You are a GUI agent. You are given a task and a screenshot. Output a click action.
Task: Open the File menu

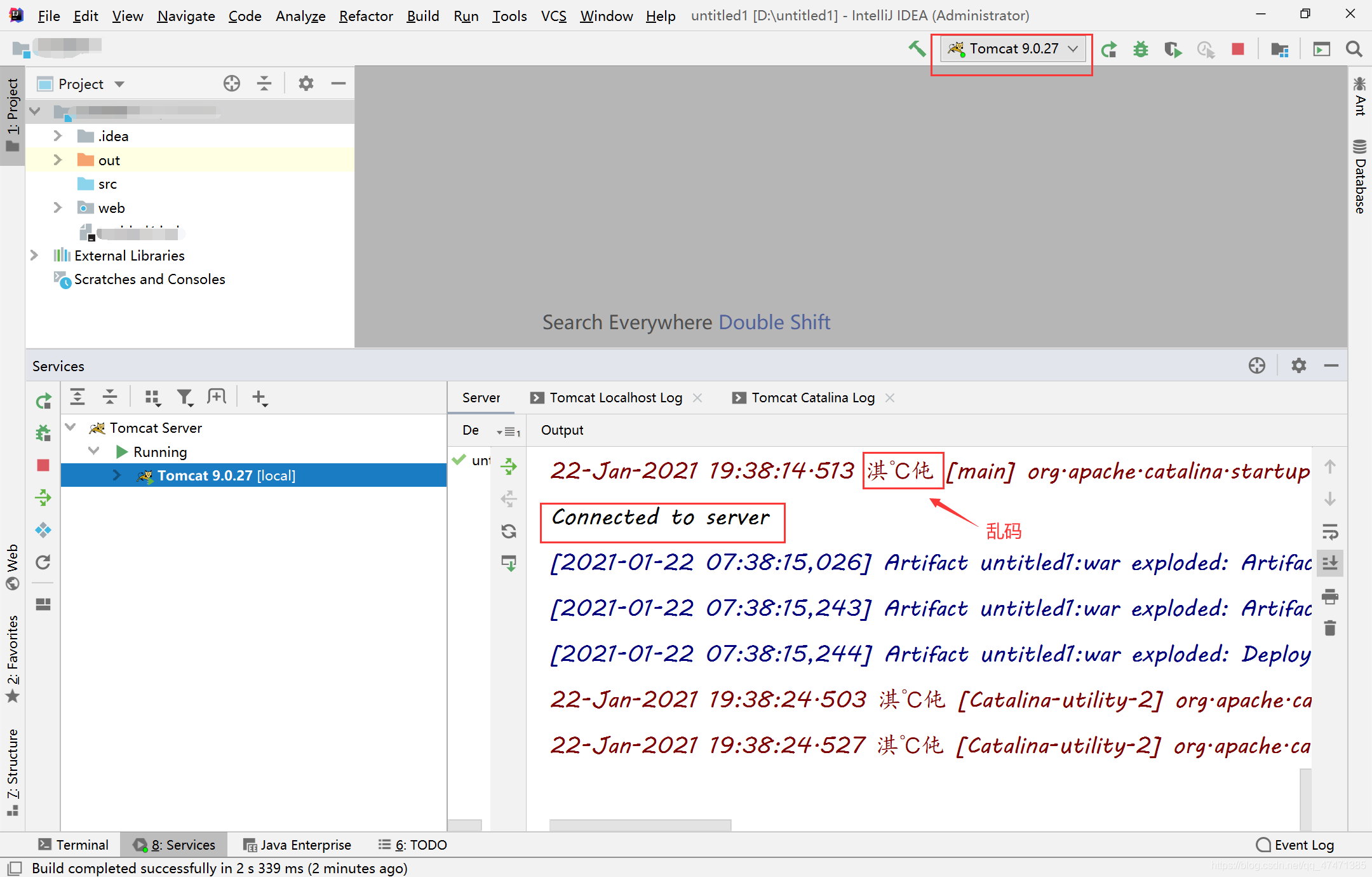click(48, 16)
